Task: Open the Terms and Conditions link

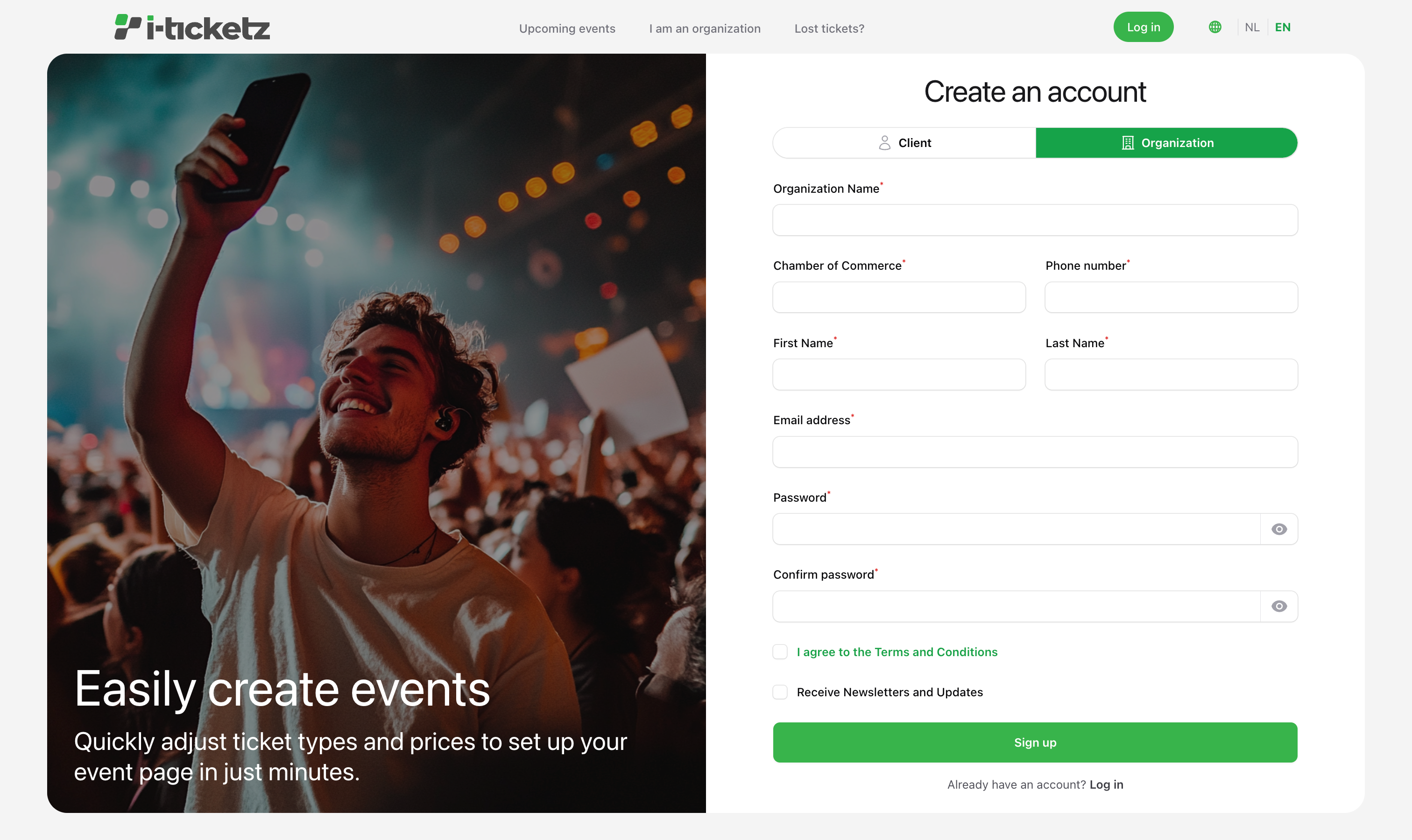Action: (x=897, y=652)
